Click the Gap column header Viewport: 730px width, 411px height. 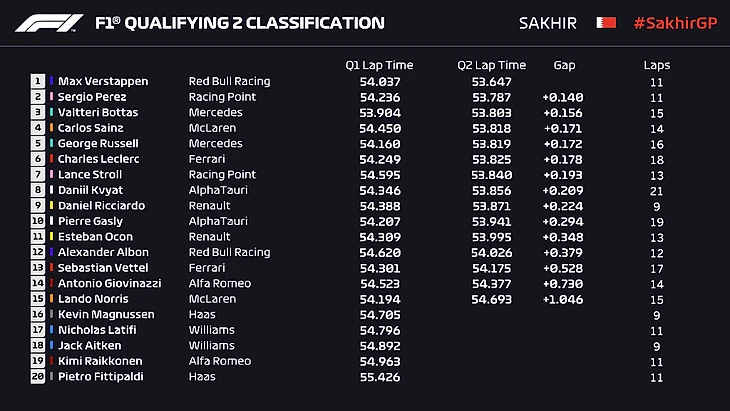(564, 65)
